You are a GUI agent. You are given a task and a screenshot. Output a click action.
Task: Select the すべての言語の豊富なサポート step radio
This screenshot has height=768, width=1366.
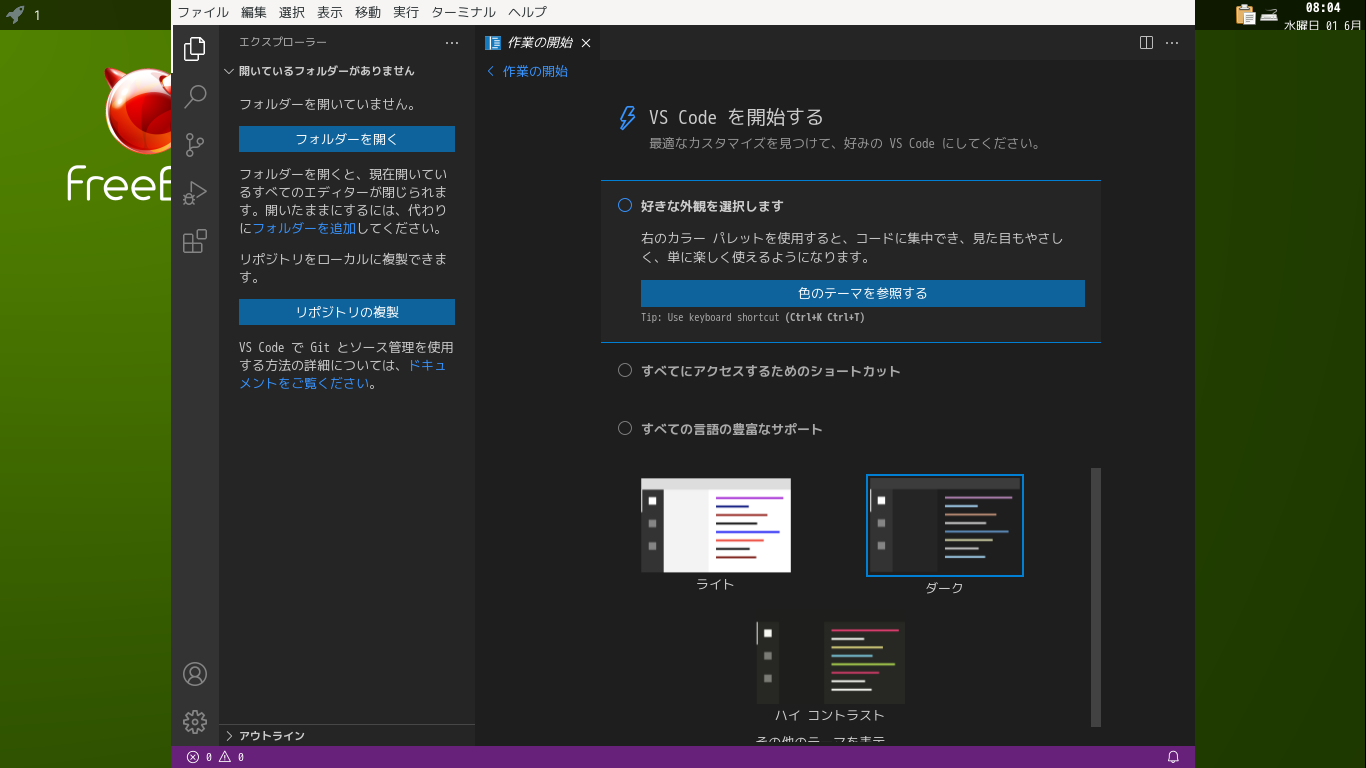625,429
